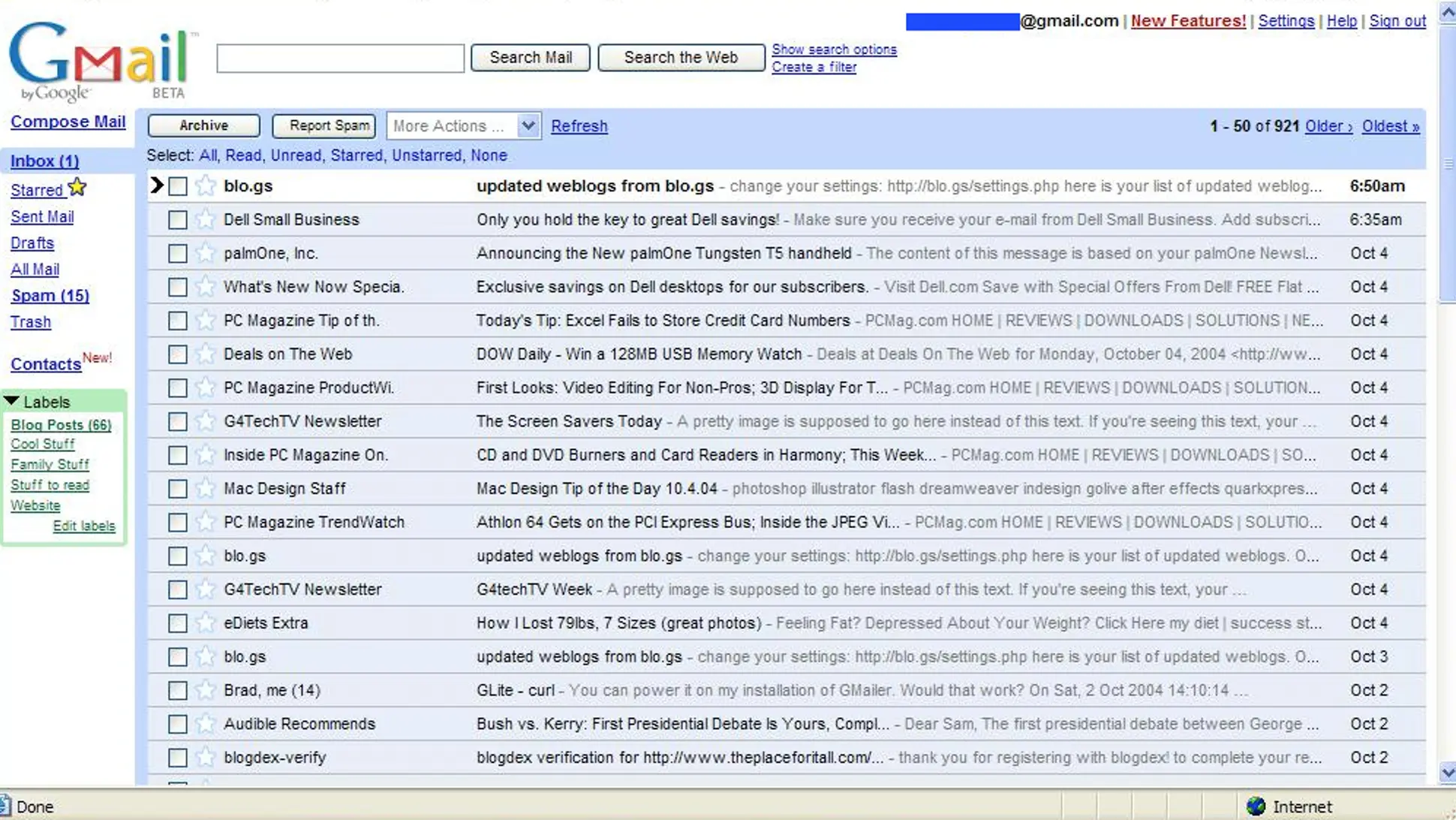This screenshot has height=820, width=1456.
Task: Star the eDiets Extra message
Action: point(205,623)
